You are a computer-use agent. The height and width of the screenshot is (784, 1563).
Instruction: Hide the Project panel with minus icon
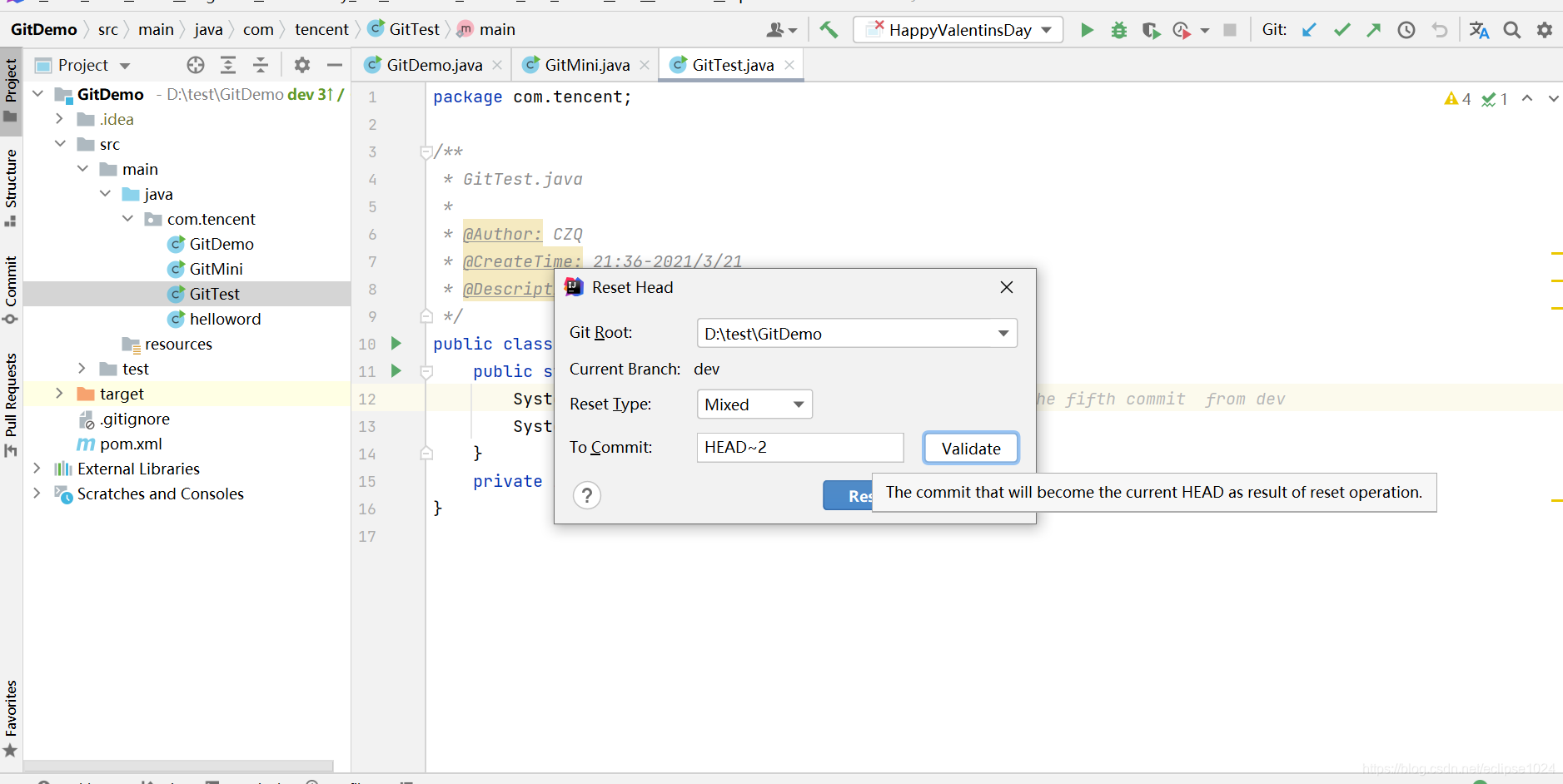click(335, 65)
